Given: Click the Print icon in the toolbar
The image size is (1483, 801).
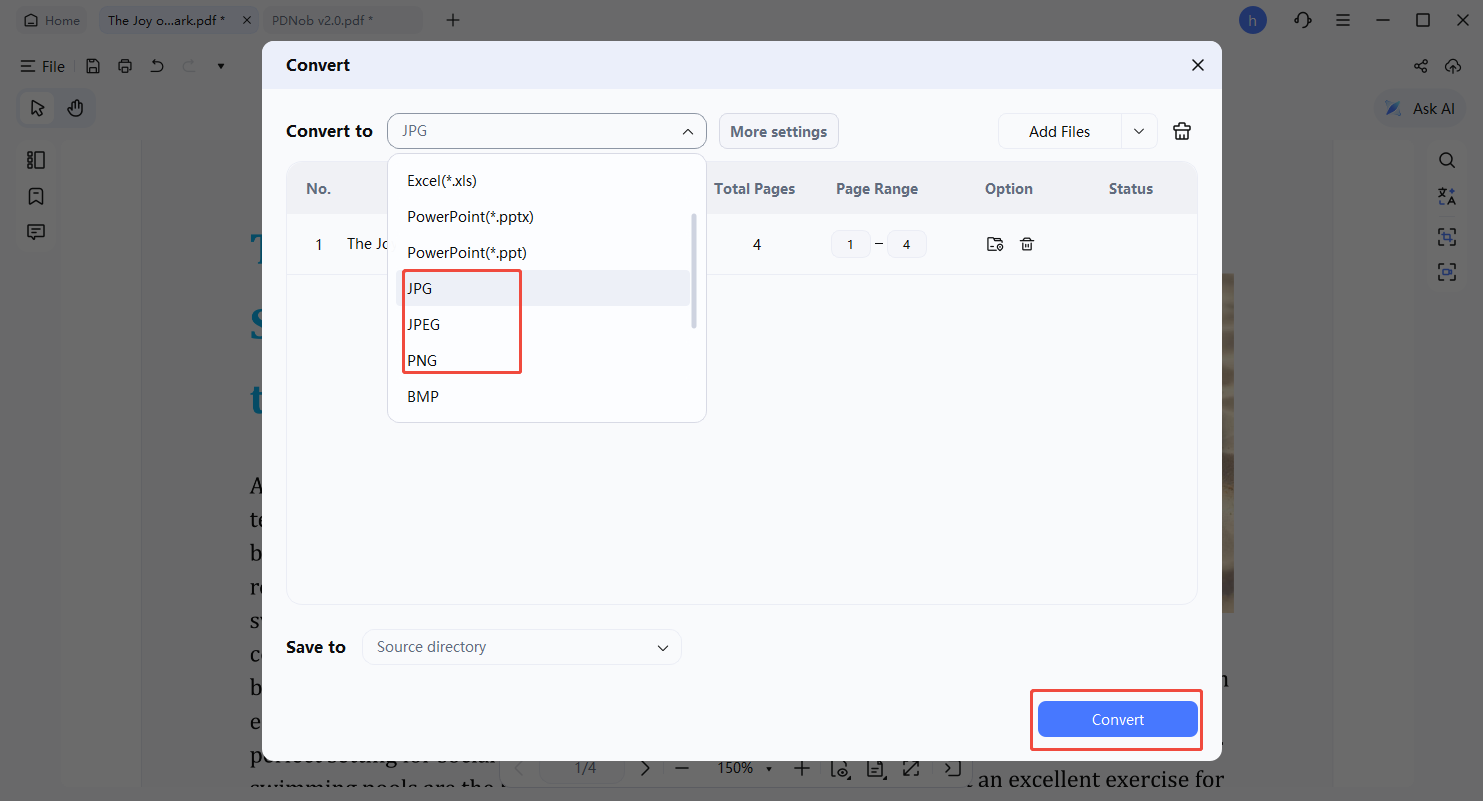Looking at the screenshot, I should (124, 66).
